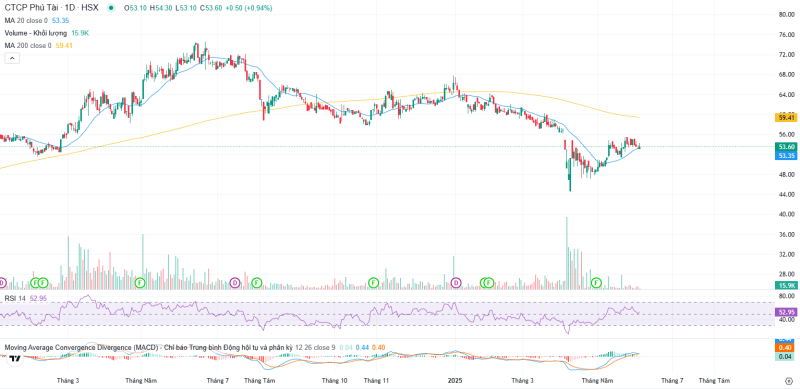Click the yellow 59.41 tag on price scale
The image size is (800, 389).
(x=786, y=117)
